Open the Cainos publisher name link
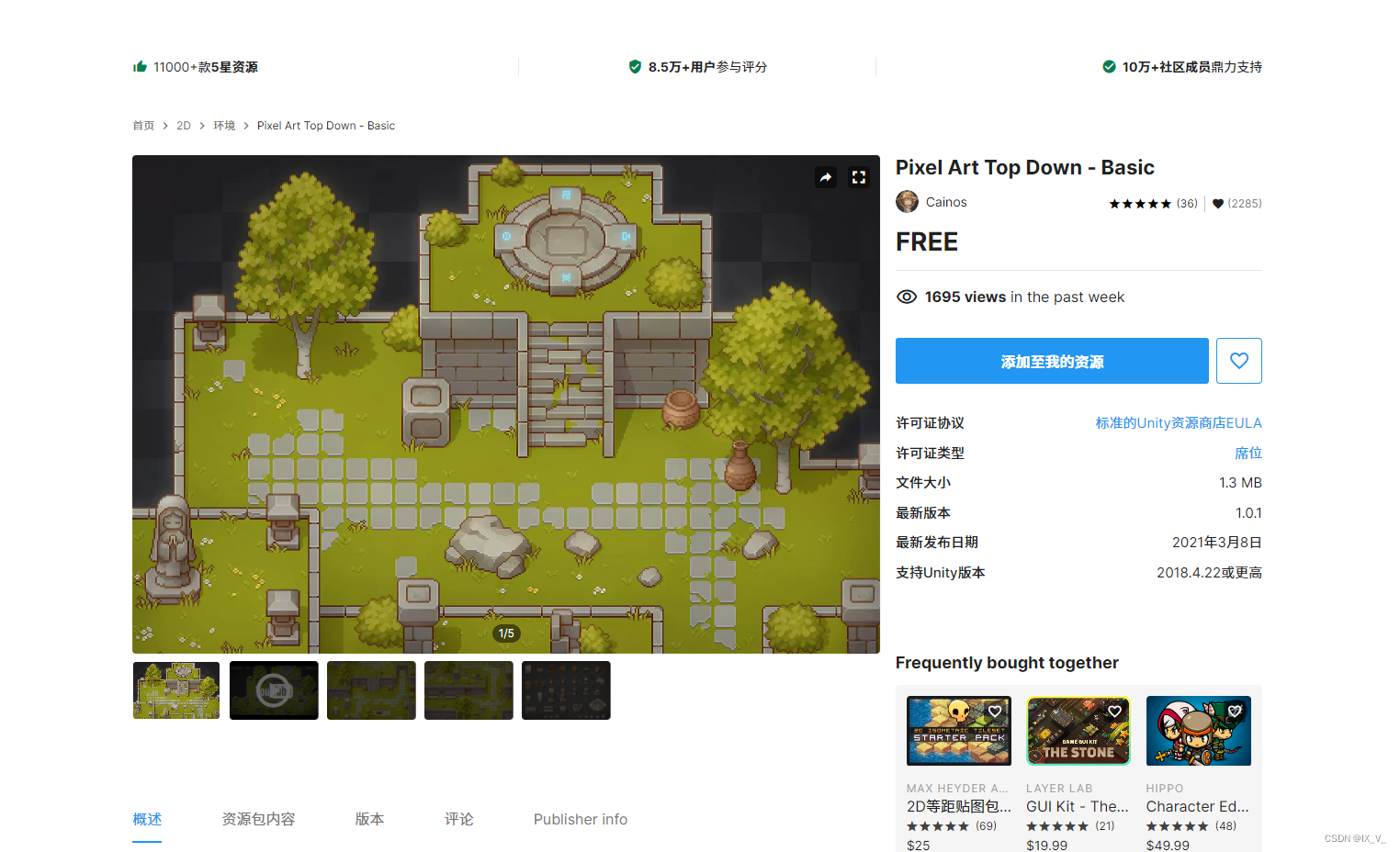1400x852 pixels. 946,202
